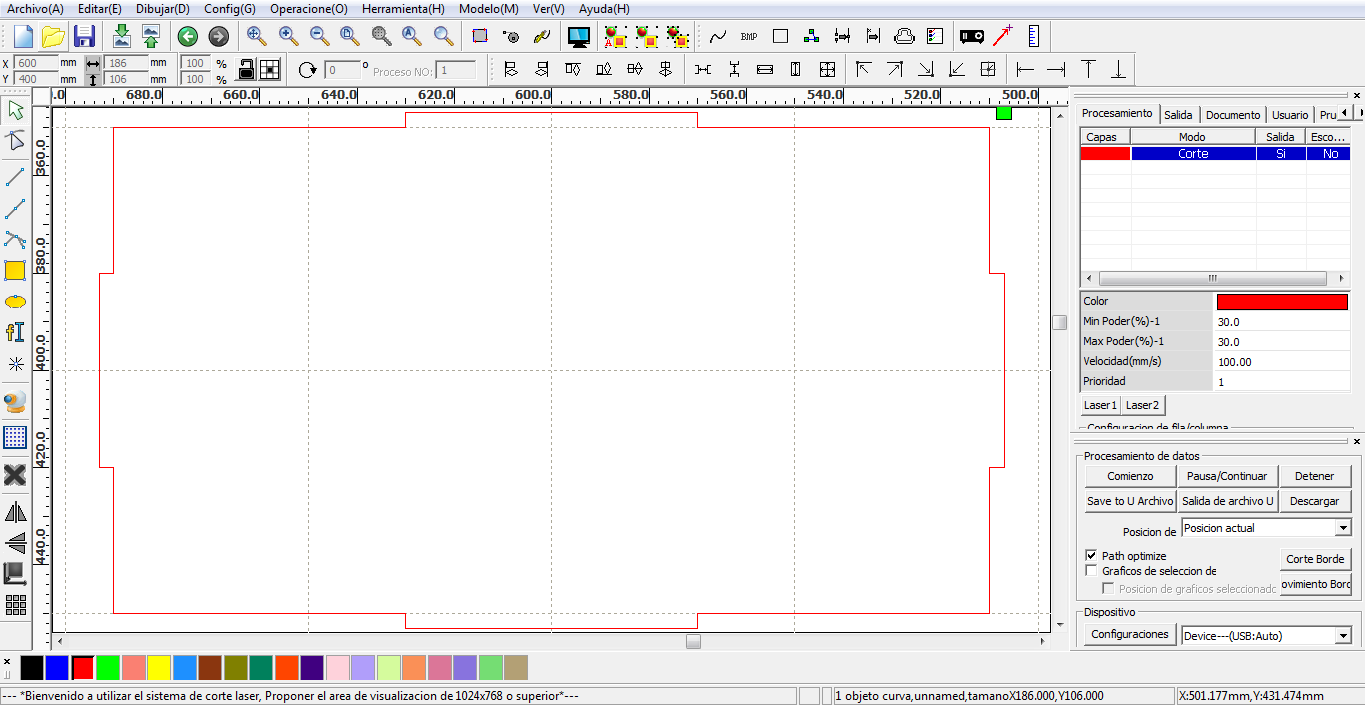1365x705 pixels.
Task: Switch to the Usuario tab
Action: tap(1290, 115)
